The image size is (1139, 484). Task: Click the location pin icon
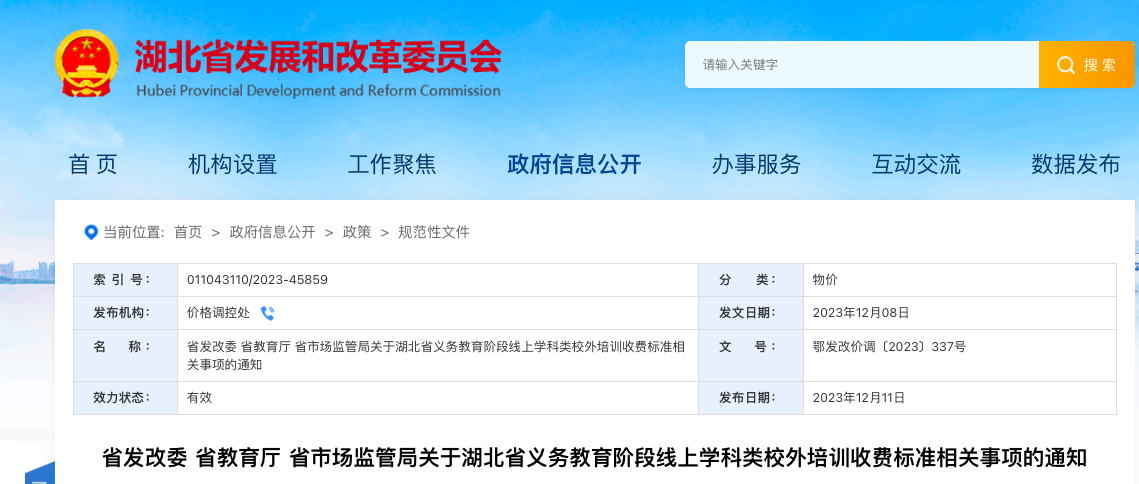click(x=91, y=232)
